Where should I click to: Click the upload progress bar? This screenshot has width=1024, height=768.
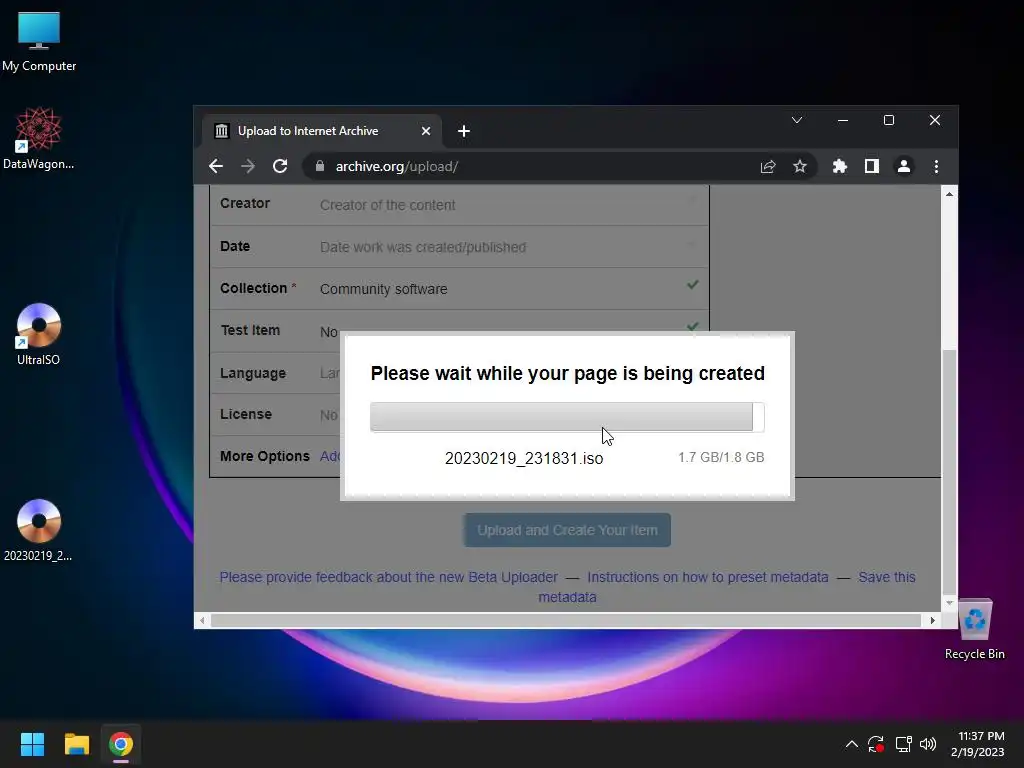pos(567,417)
